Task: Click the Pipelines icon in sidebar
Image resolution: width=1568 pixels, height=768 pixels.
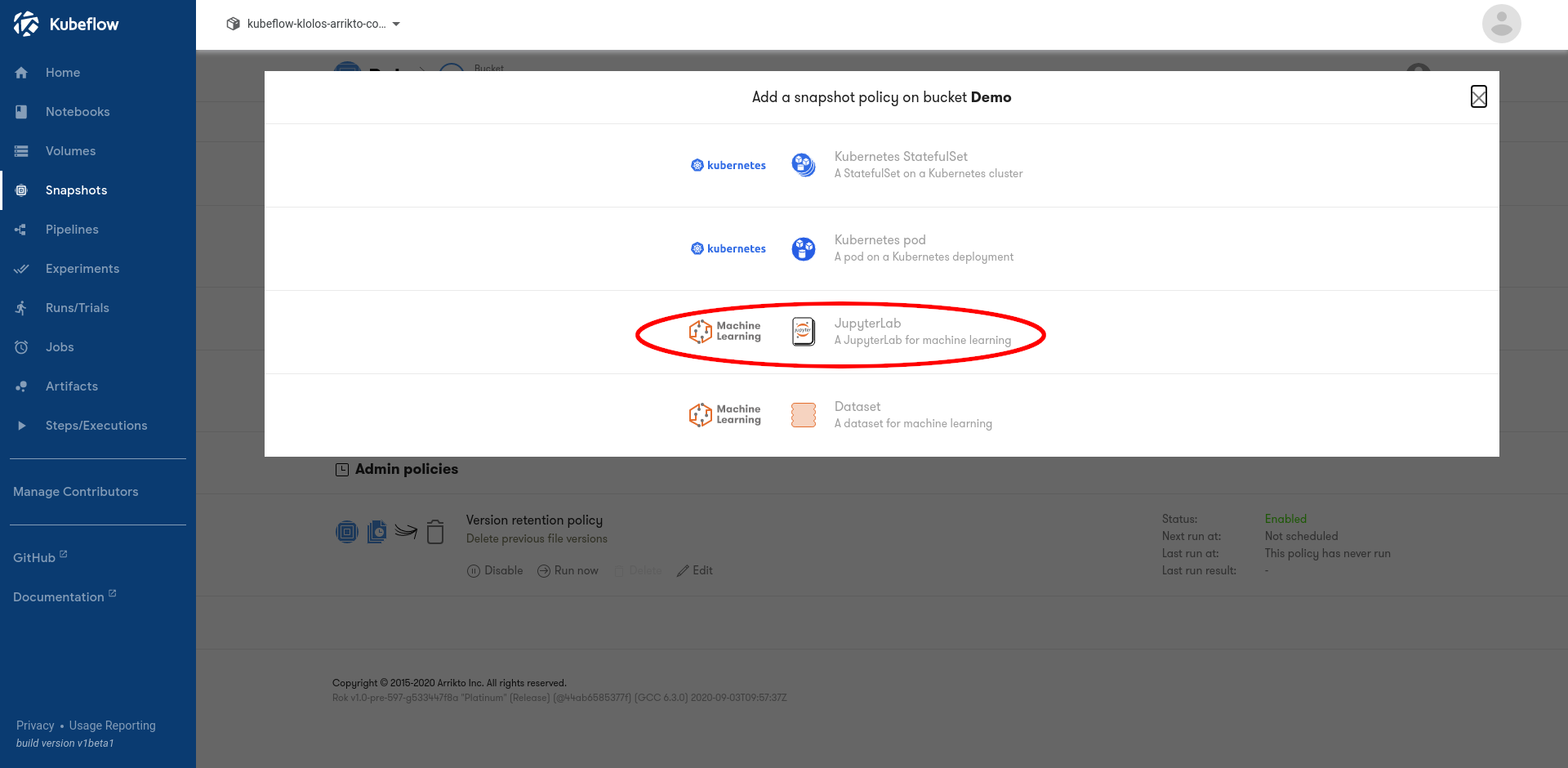Action: coord(21,230)
